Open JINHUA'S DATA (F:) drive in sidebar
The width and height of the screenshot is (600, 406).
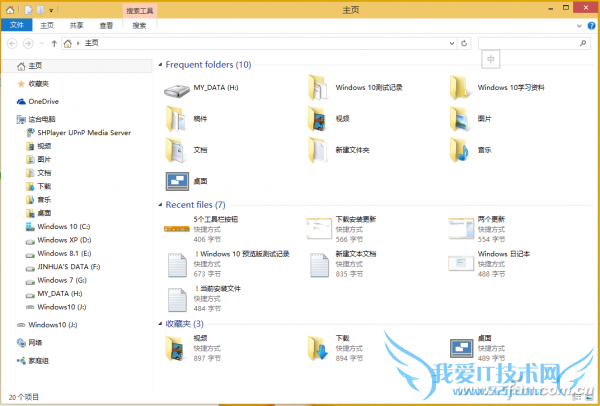click(63, 267)
